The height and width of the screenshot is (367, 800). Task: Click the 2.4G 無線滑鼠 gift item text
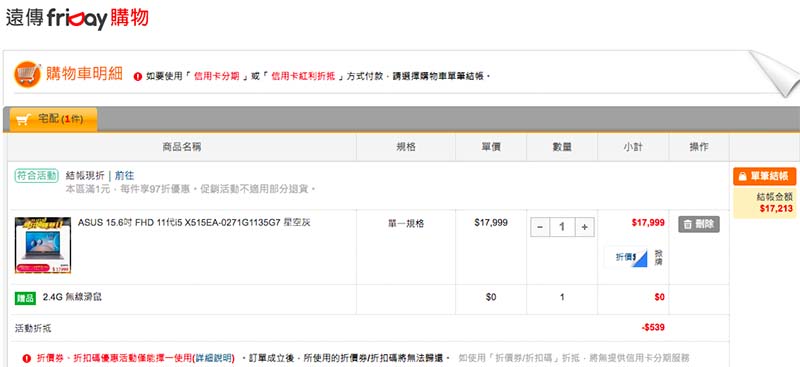coord(72,297)
